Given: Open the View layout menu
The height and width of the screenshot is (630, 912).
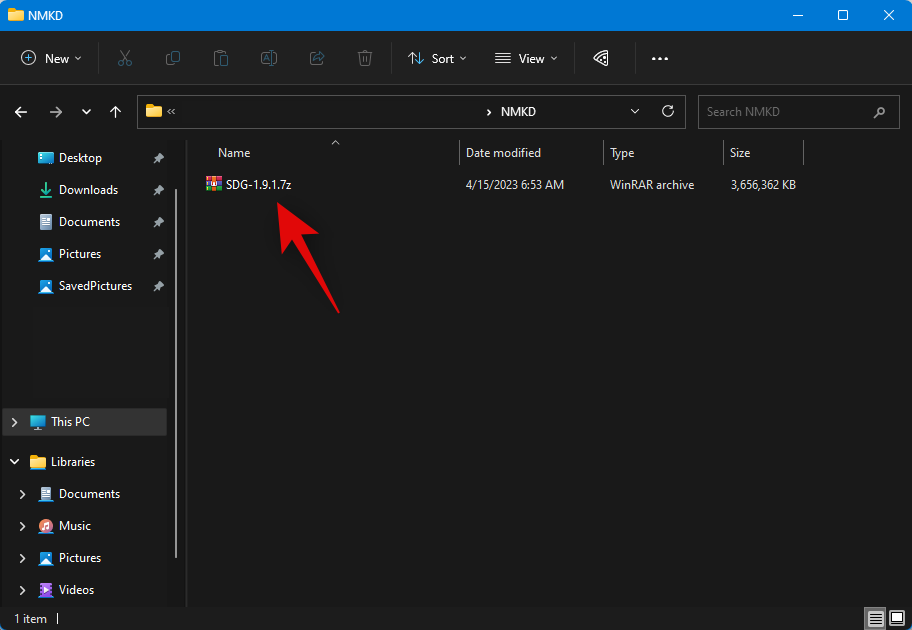Looking at the screenshot, I should [526, 59].
